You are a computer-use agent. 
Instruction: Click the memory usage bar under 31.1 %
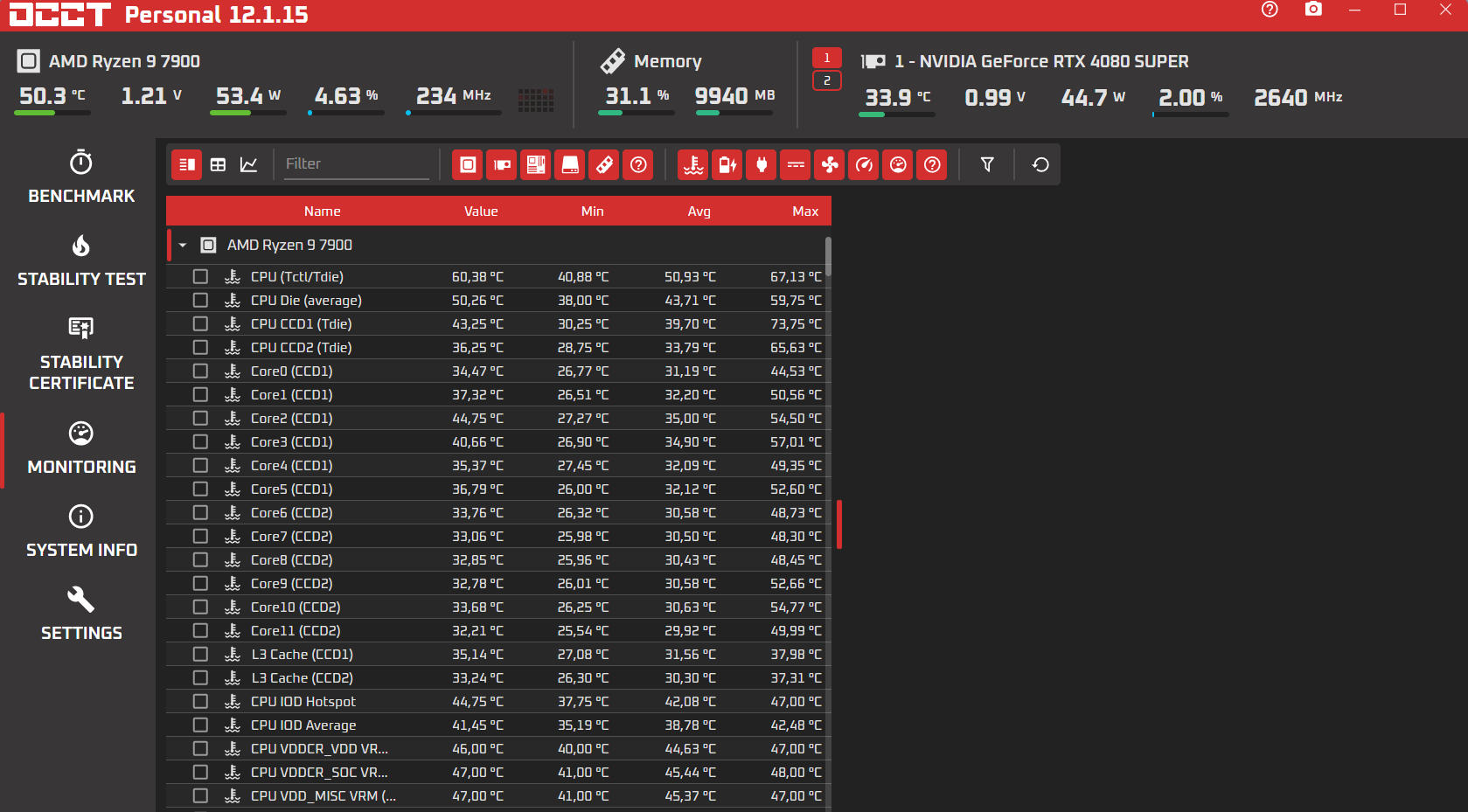point(636,113)
